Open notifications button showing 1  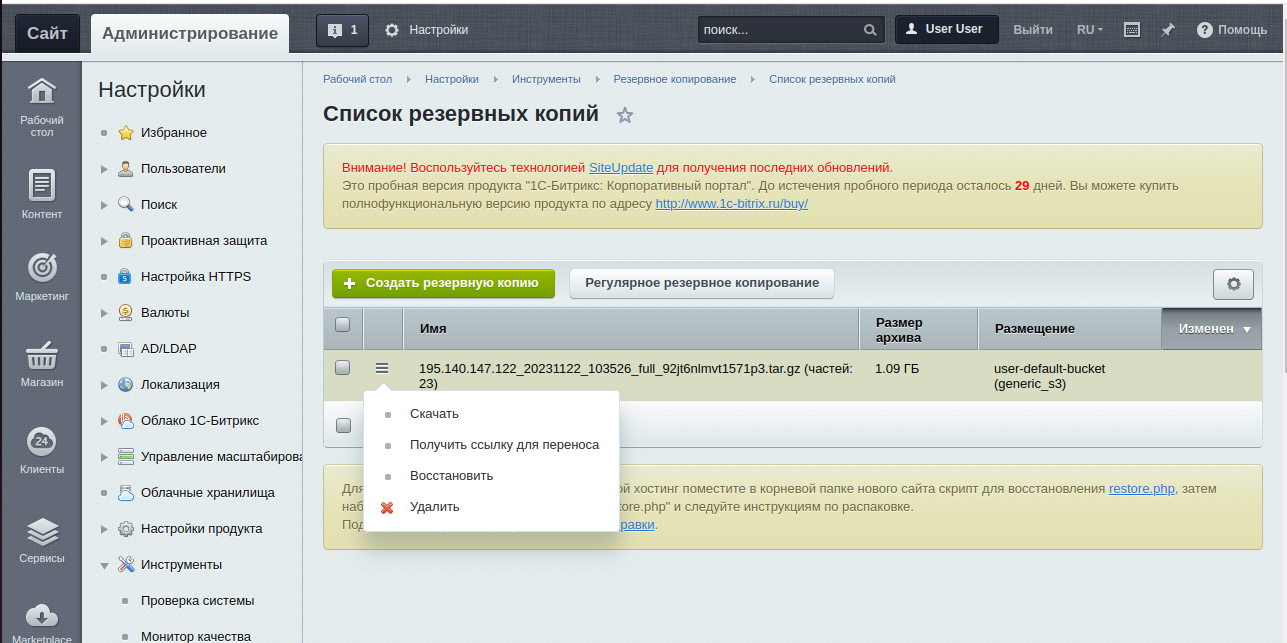342,30
